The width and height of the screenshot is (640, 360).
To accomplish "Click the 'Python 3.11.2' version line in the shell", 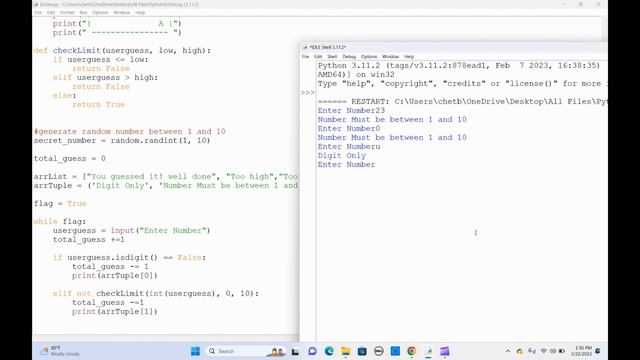I will [x=459, y=66].
